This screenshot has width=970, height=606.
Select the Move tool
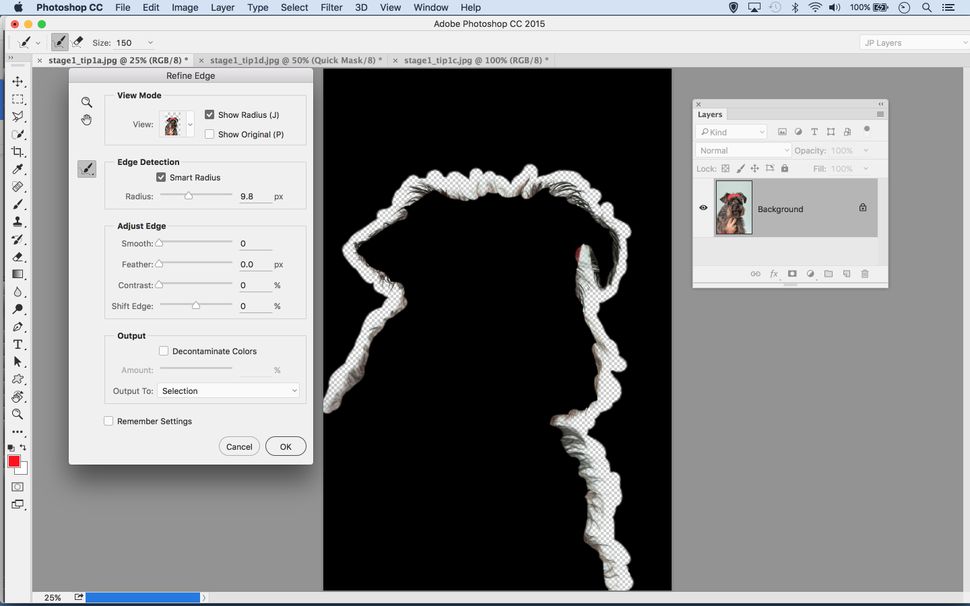pyautogui.click(x=17, y=81)
